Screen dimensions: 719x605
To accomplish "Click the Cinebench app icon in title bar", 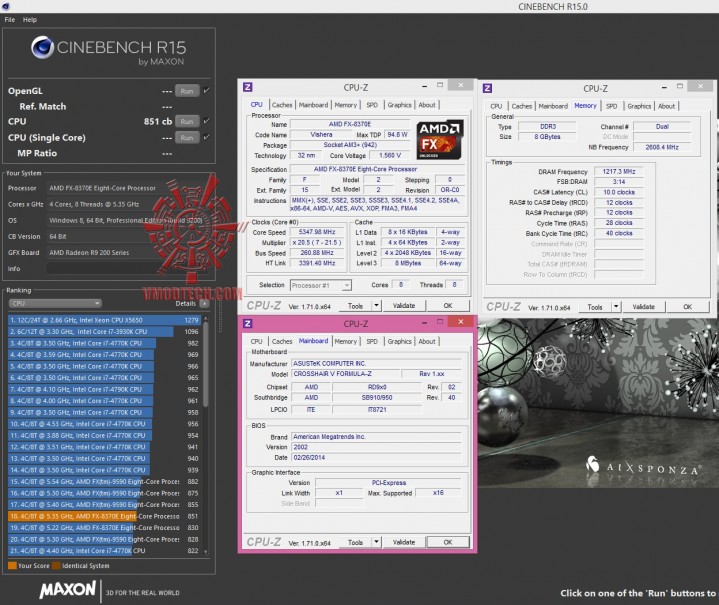I will pyautogui.click(x=5, y=6).
